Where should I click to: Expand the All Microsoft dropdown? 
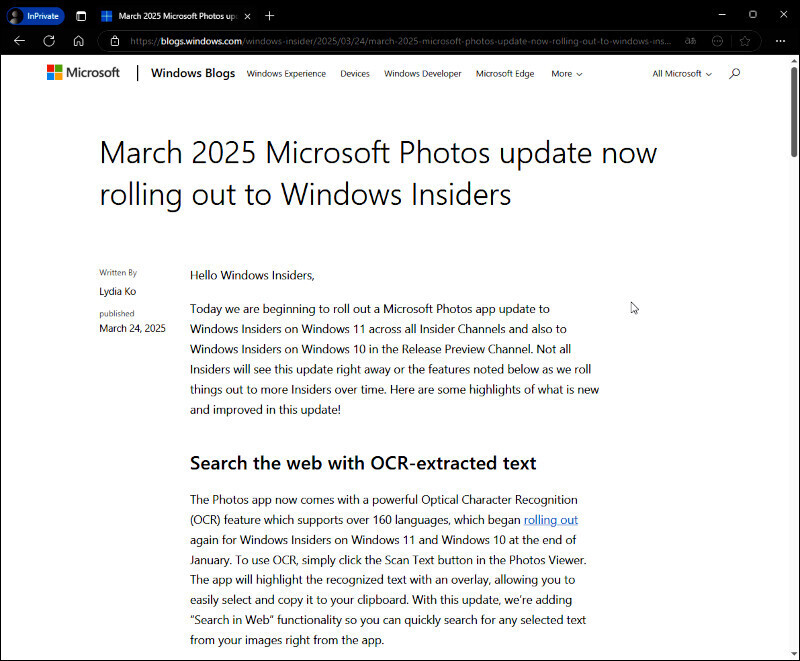pos(682,73)
